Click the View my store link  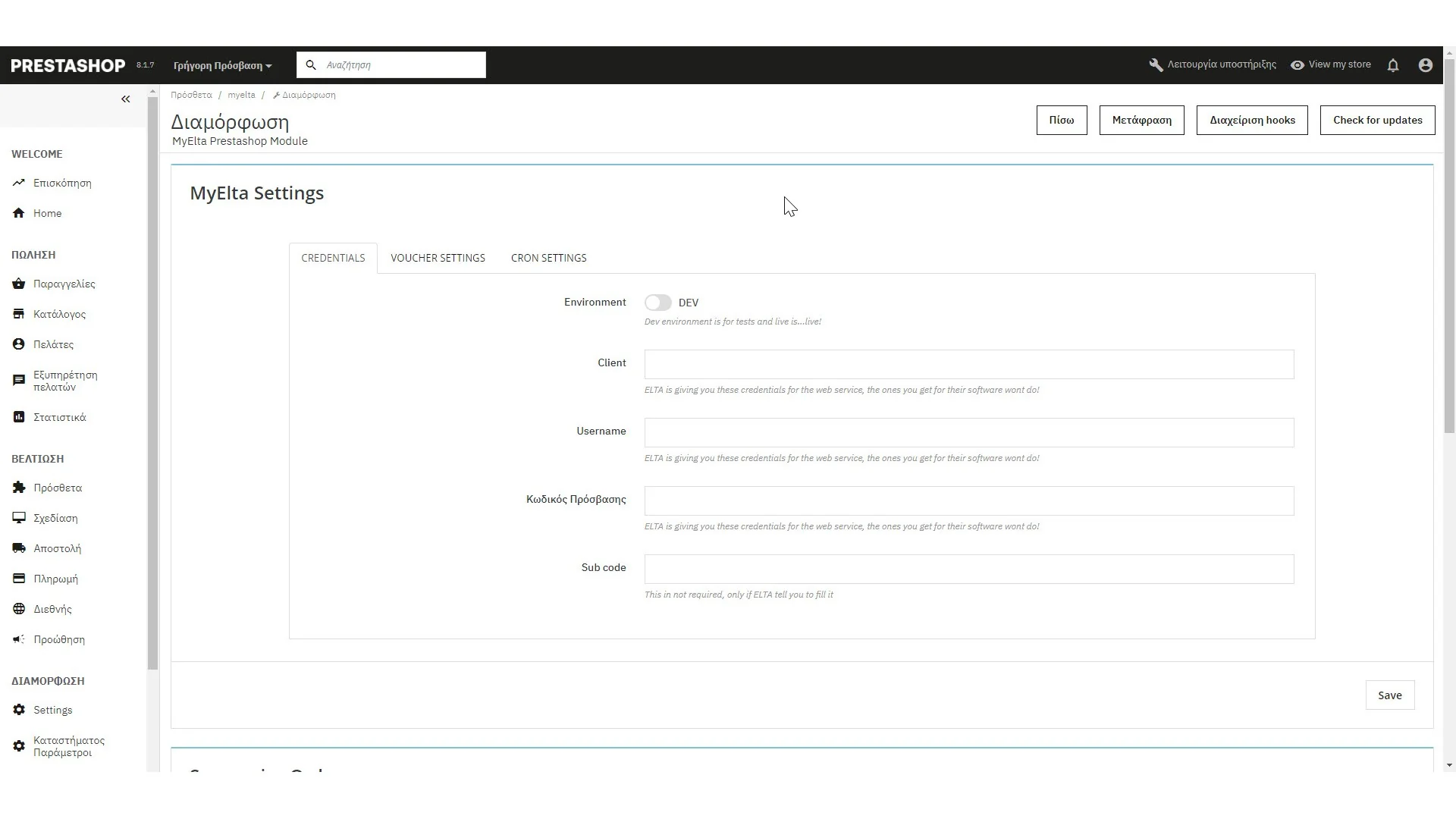point(1331,65)
